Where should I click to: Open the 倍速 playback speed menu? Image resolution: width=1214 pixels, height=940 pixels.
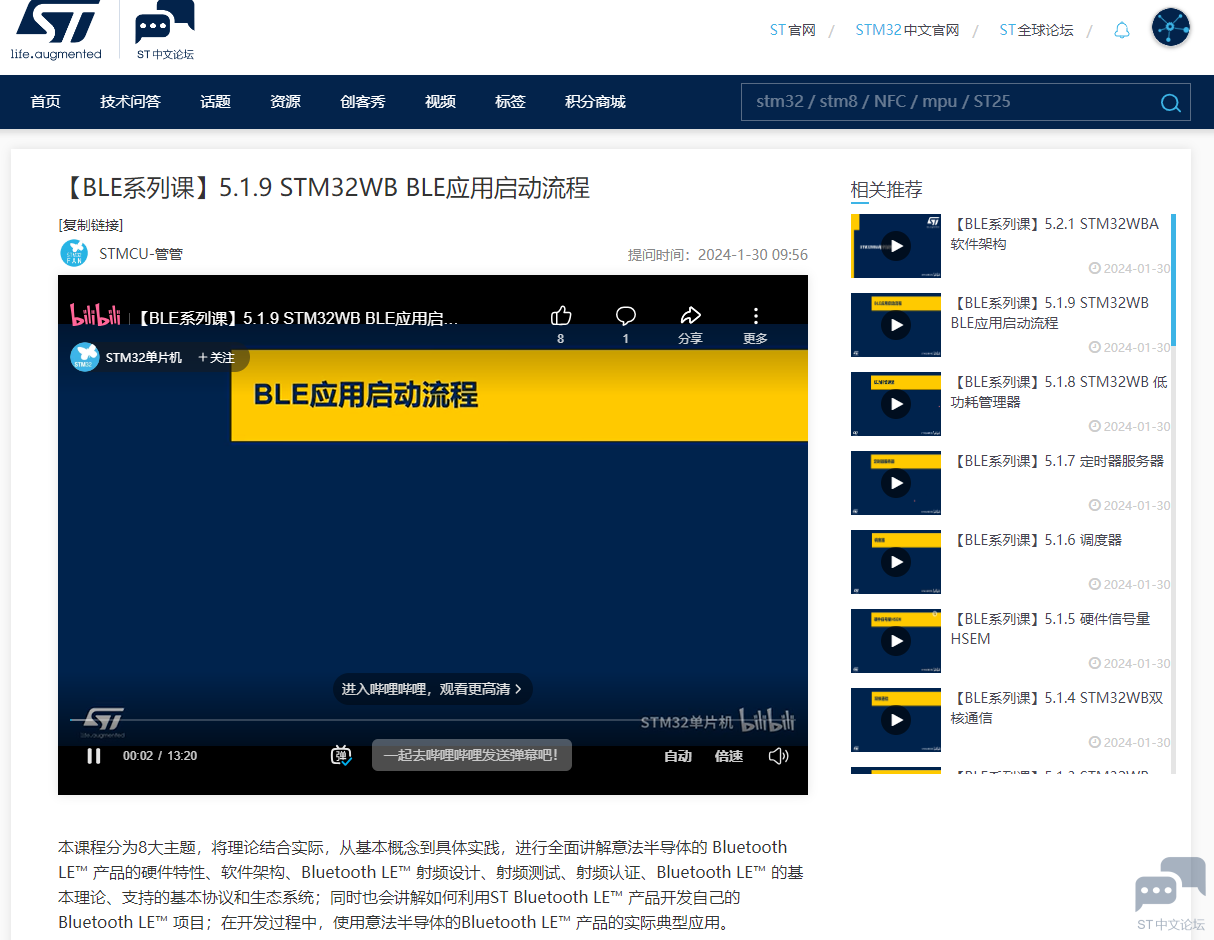click(x=729, y=756)
